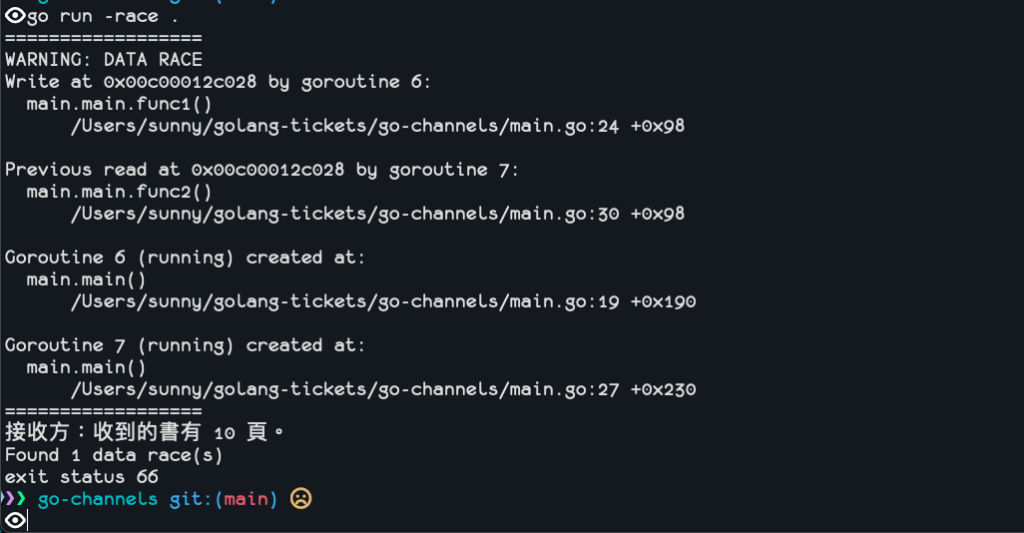Click the main.go:19 file path line
Image resolution: width=1024 pixels, height=533 pixels.
(x=383, y=301)
